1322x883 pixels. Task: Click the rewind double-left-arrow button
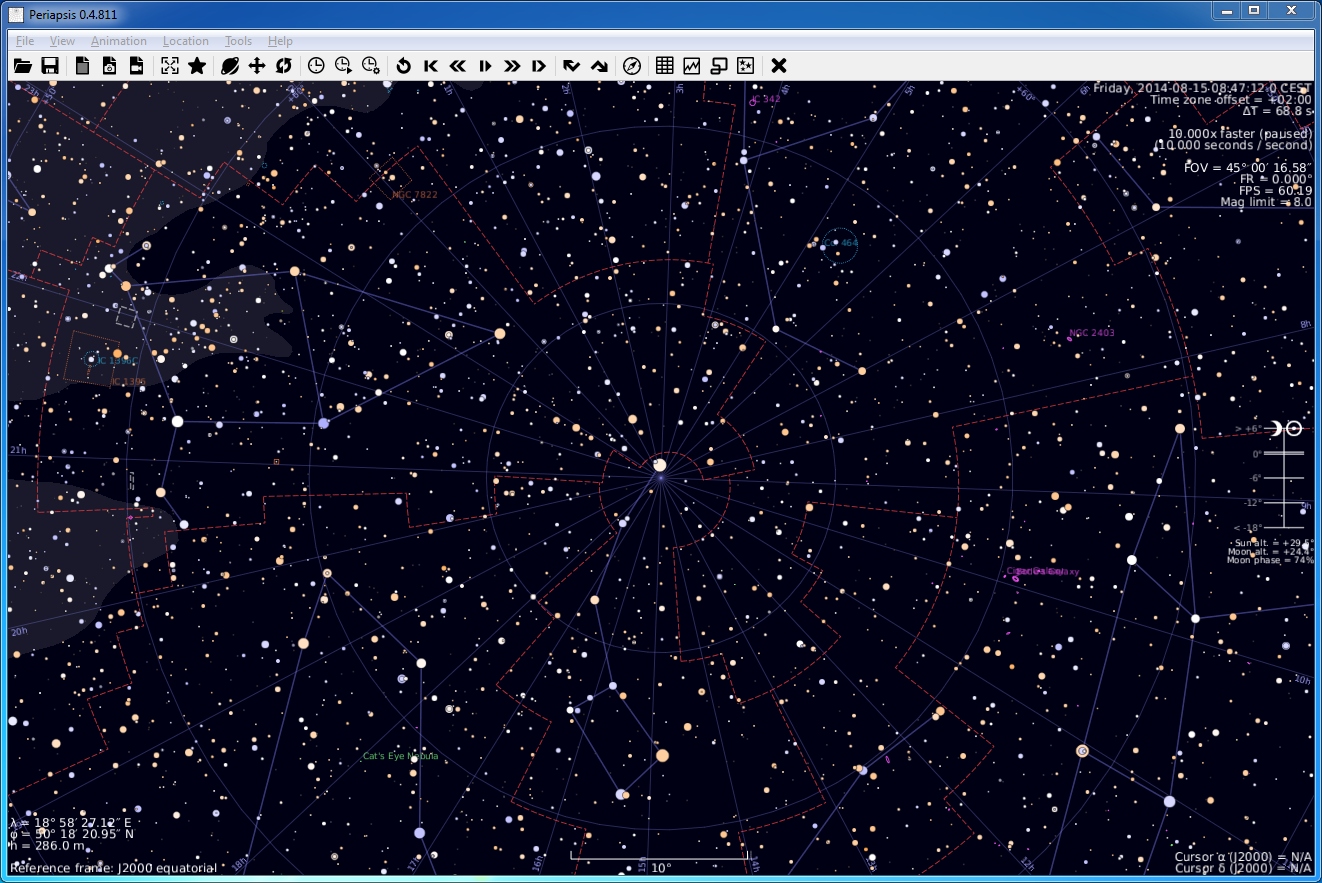click(458, 66)
